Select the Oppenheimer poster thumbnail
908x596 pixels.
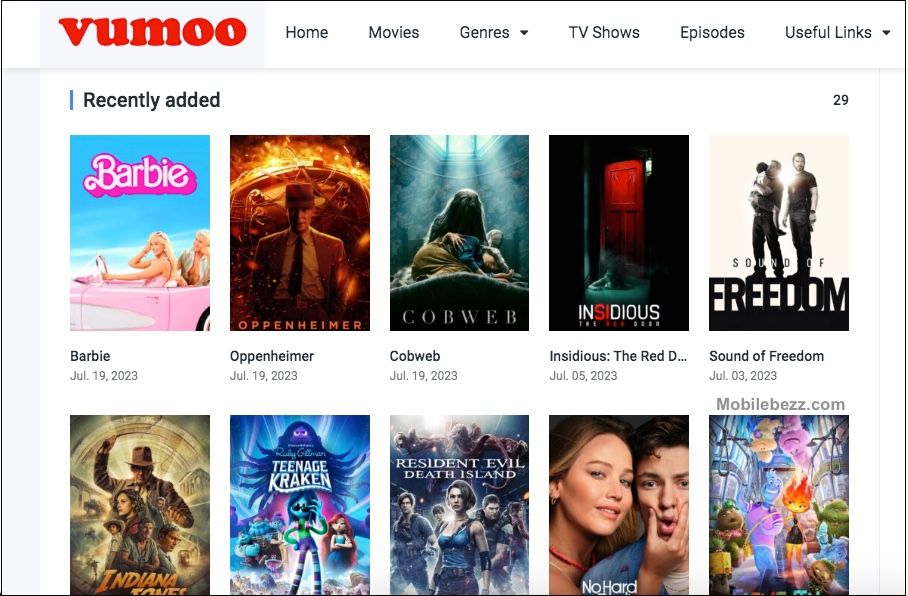click(300, 233)
